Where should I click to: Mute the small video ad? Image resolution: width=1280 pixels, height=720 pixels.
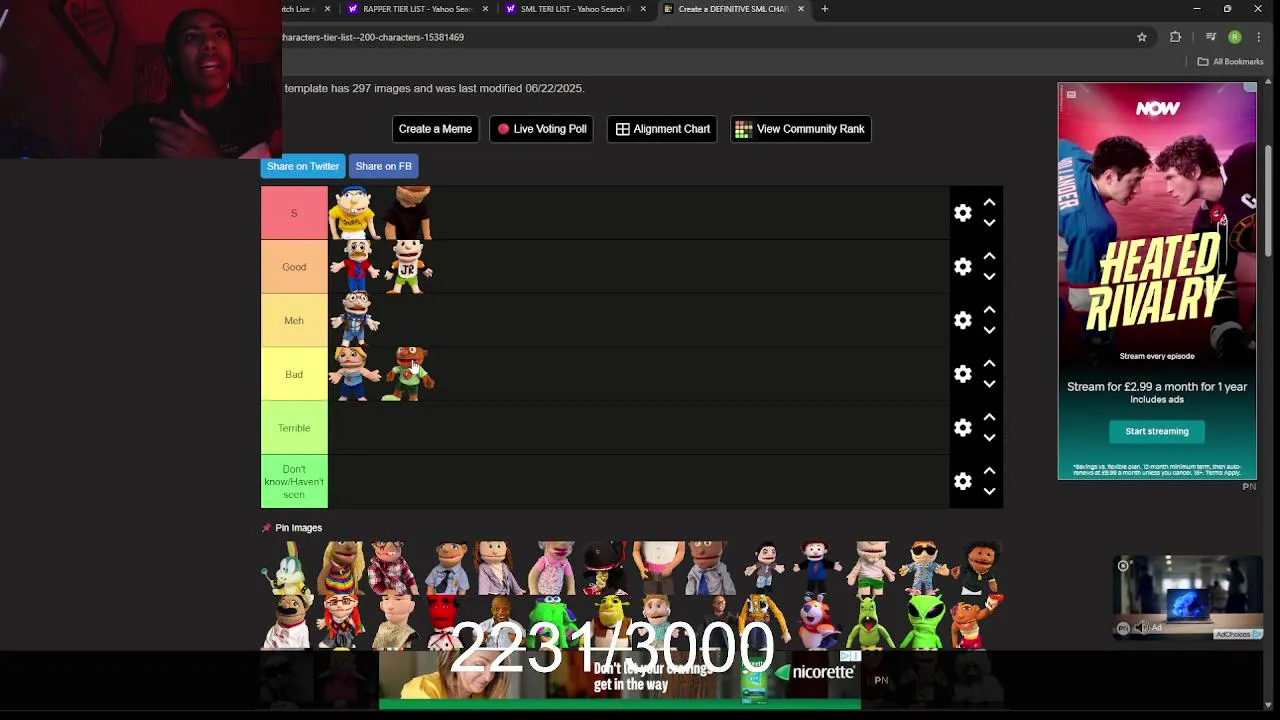click(x=1142, y=628)
